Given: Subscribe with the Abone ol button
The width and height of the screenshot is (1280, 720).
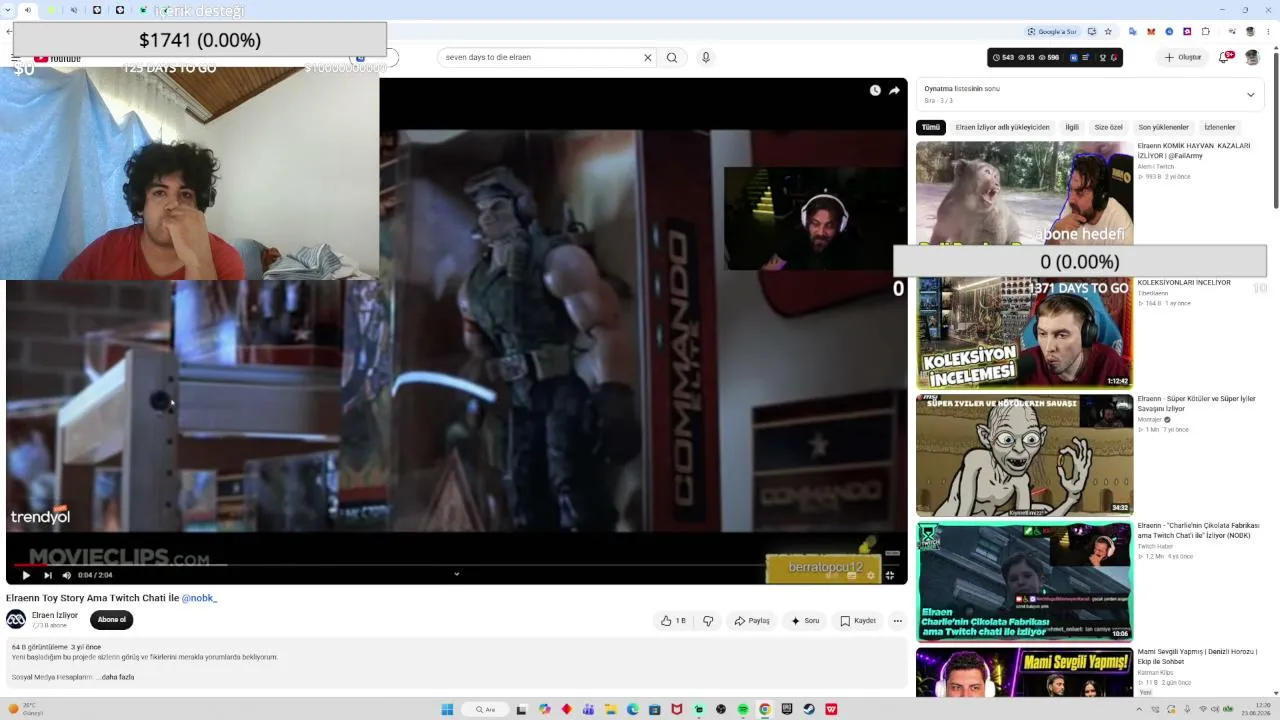Looking at the screenshot, I should point(112,620).
